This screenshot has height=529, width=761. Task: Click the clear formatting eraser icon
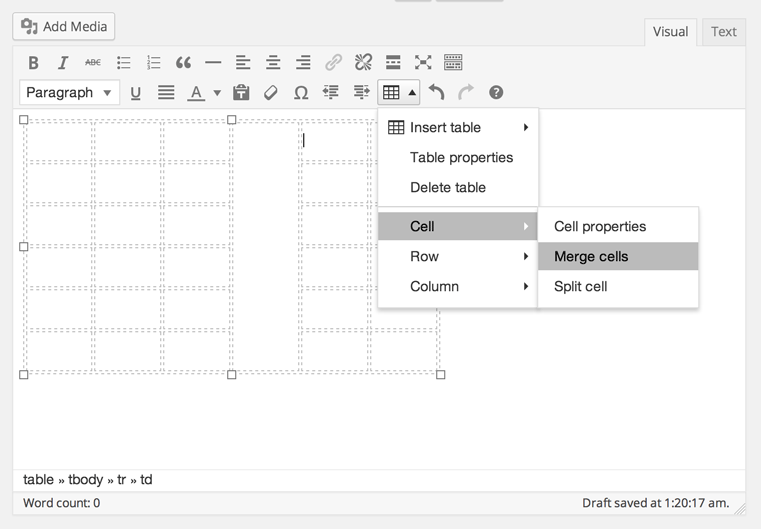[270, 93]
